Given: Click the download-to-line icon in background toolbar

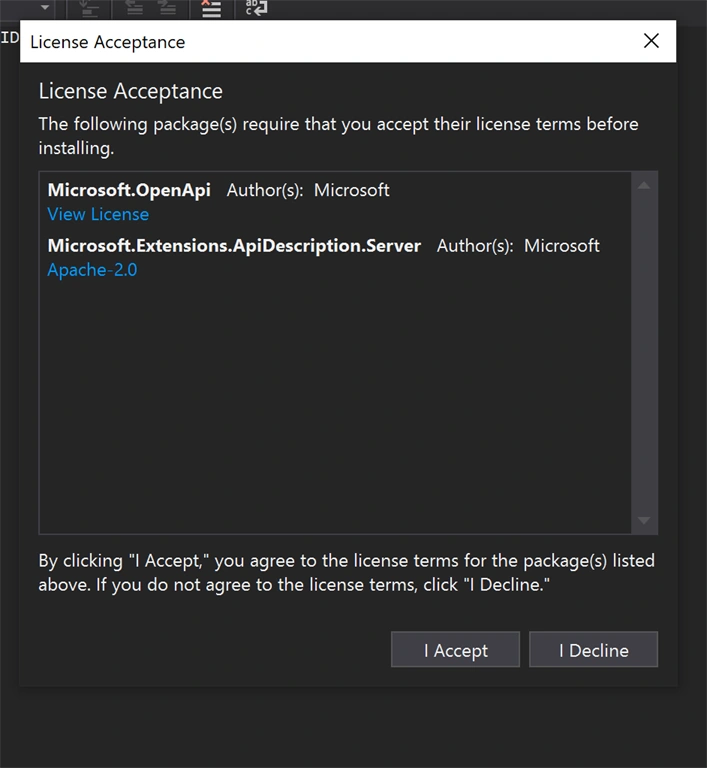Looking at the screenshot, I should 89,8.
